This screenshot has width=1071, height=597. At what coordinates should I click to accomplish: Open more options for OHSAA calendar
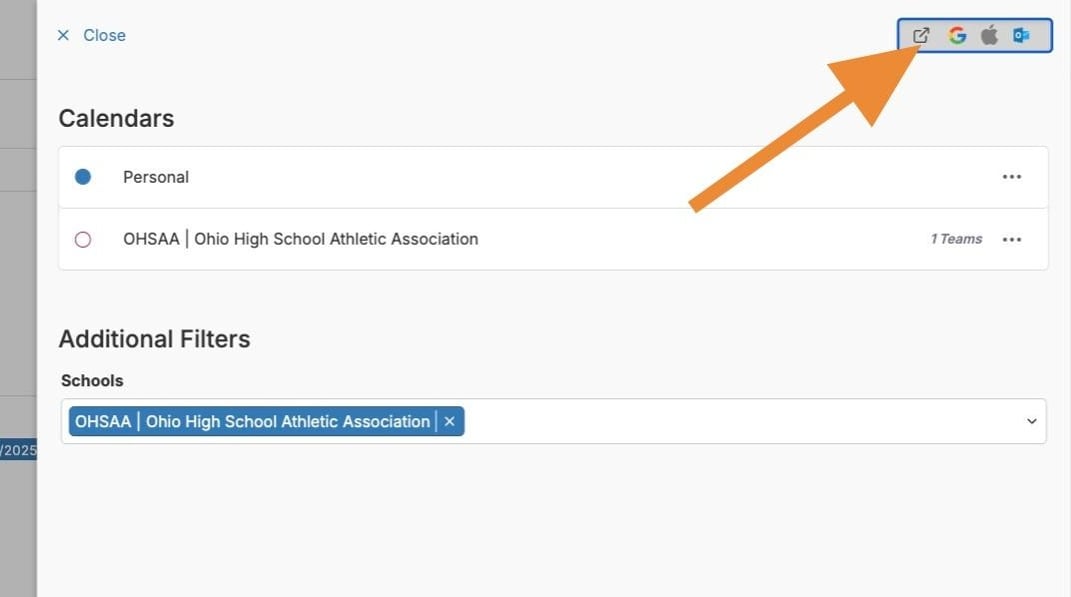(x=1012, y=239)
